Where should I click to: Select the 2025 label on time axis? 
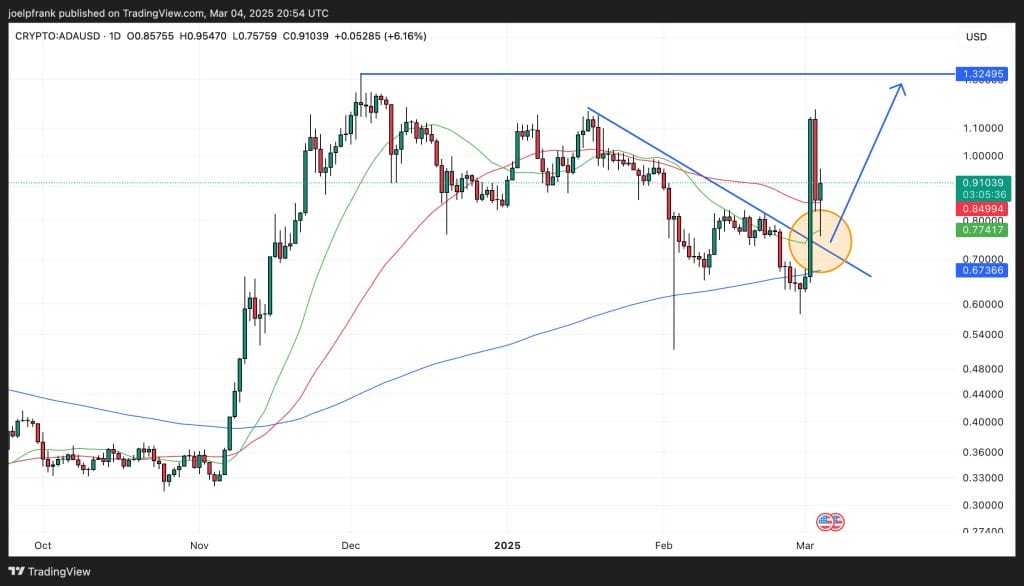point(507,546)
